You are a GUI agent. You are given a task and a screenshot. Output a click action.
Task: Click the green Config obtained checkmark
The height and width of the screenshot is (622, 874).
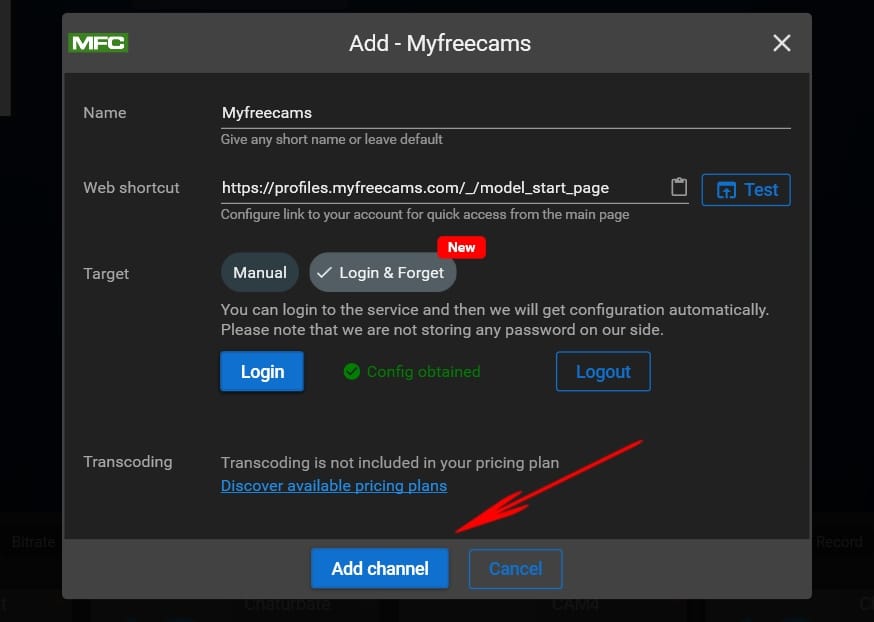click(x=352, y=371)
